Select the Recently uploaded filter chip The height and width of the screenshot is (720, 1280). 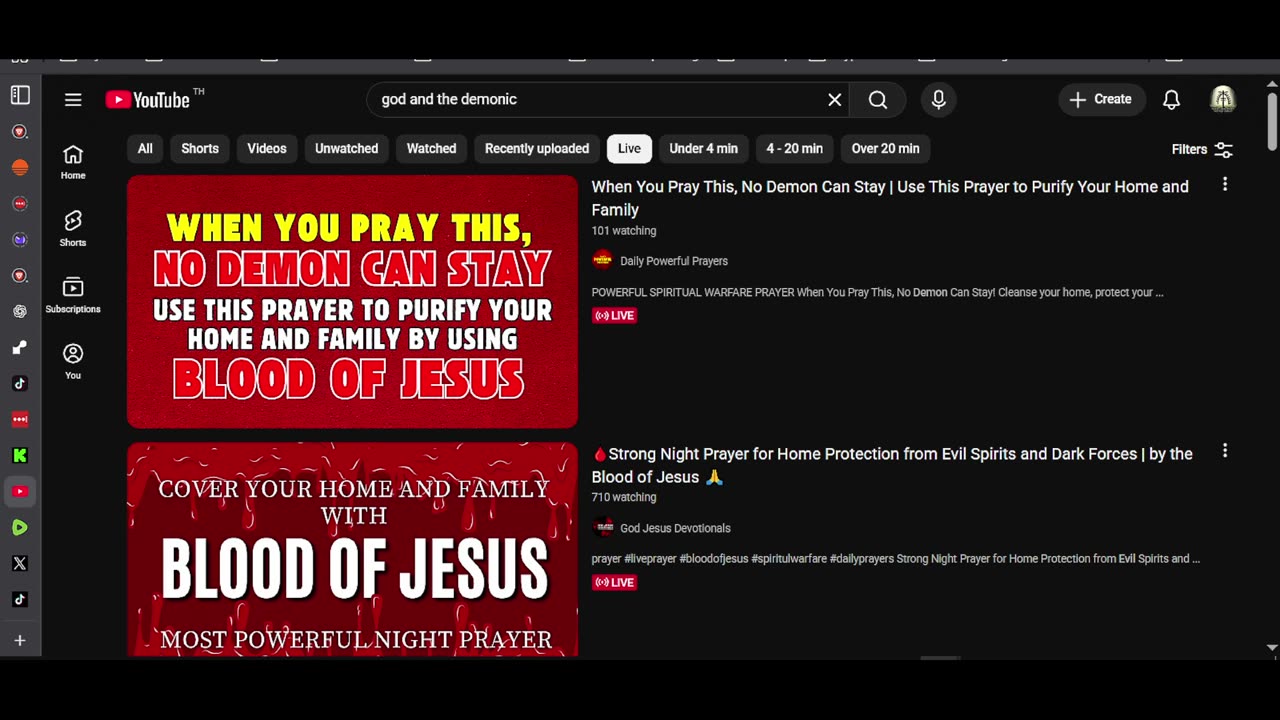(537, 148)
